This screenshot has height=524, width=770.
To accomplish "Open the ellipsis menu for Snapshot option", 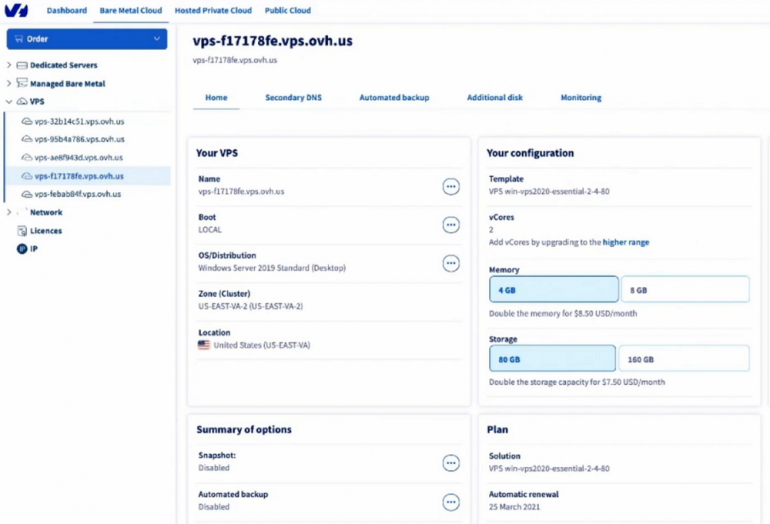I will tap(451, 463).
